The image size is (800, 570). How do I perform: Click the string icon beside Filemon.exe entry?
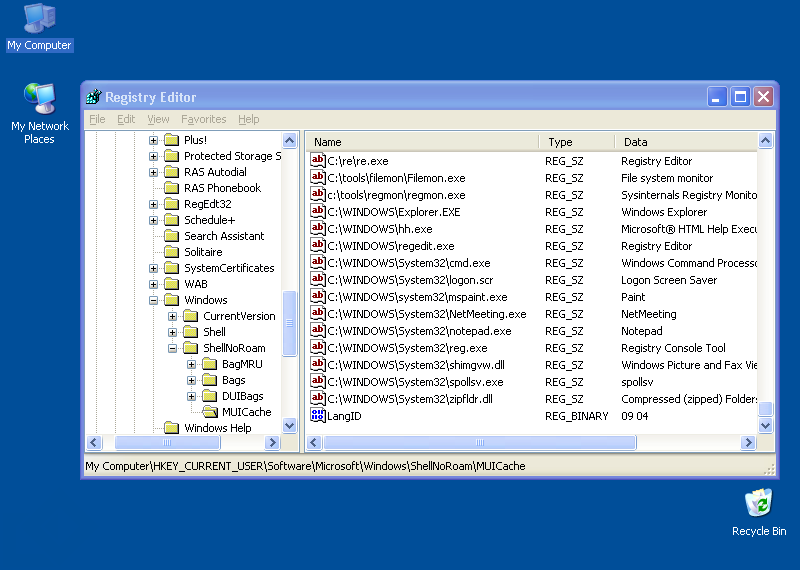click(x=317, y=178)
